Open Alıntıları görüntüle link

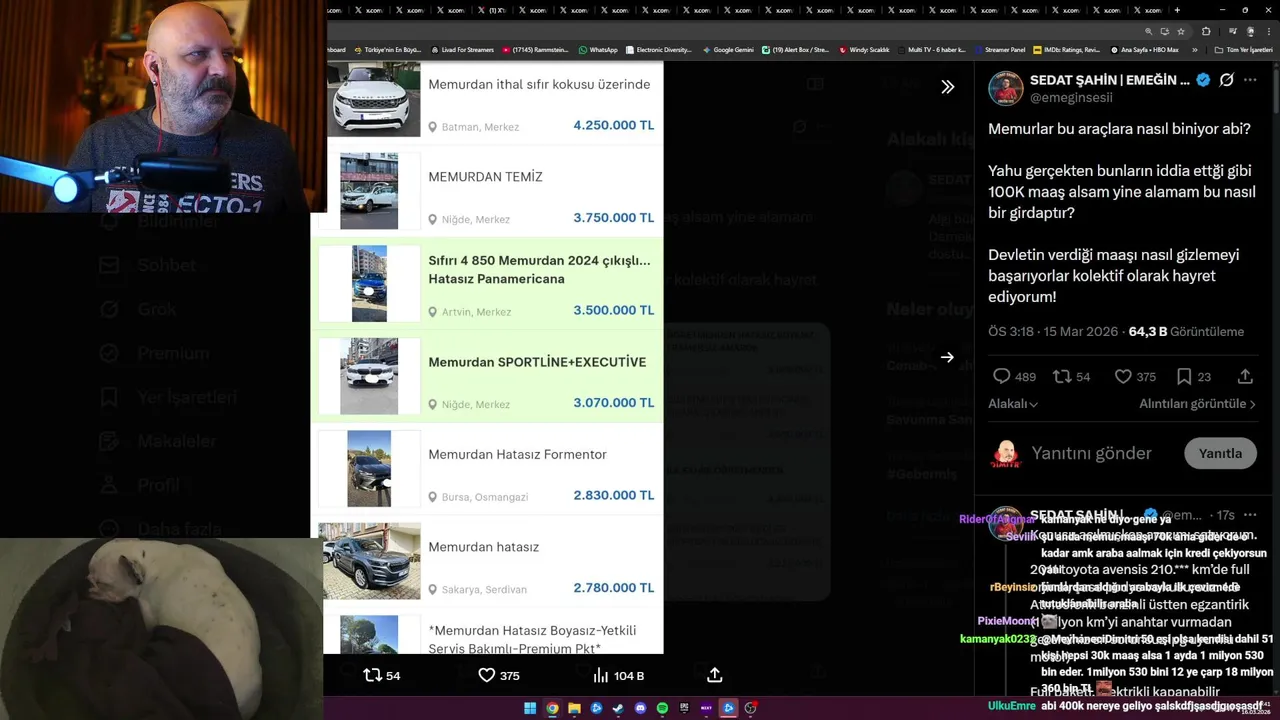(1197, 404)
